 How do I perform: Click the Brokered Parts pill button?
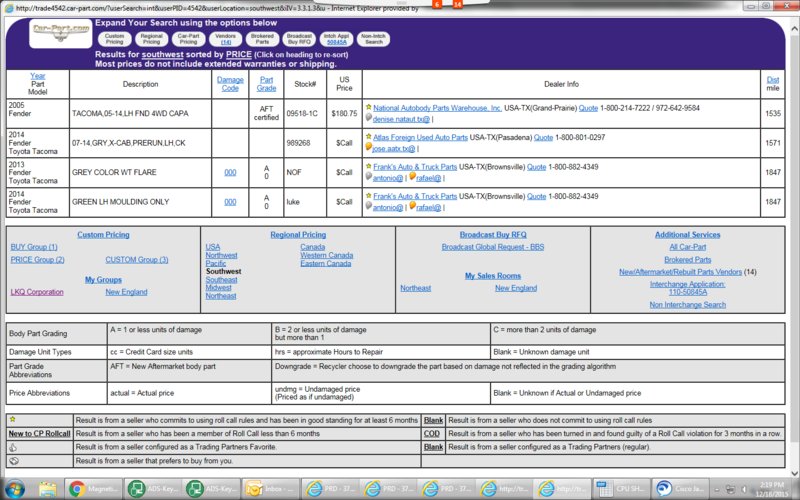pyautogui.click(x=262, y=39)
